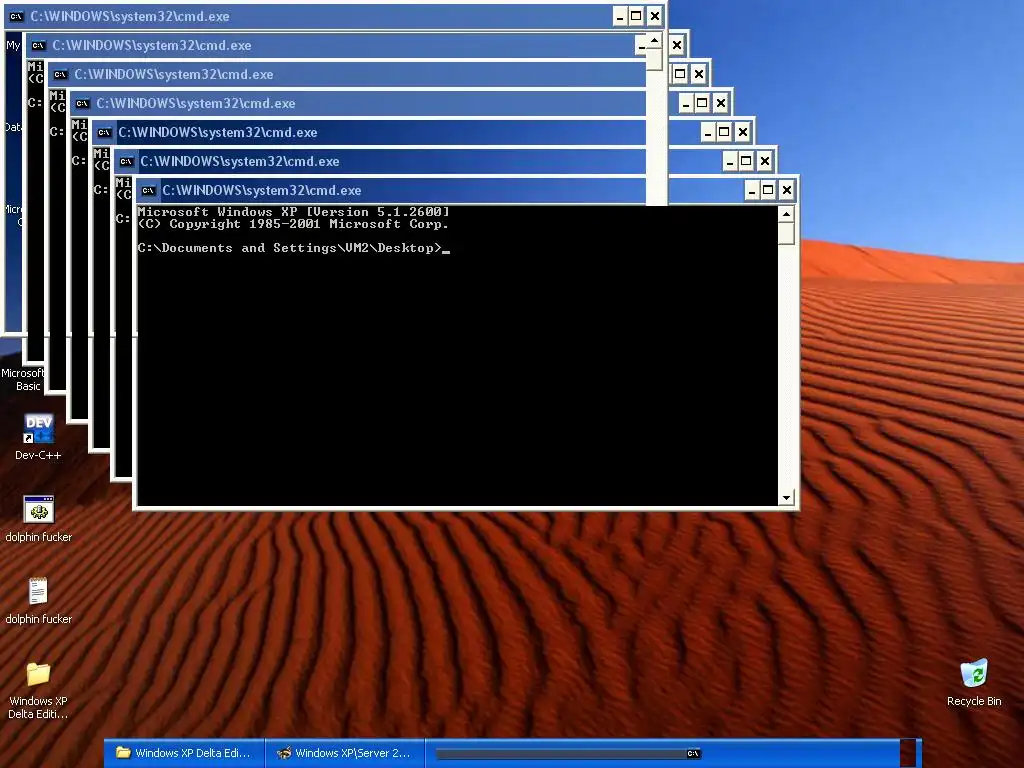Click the scrollbar thumb in the frontmost cmd window
Image resolution: width=1024 pixels, height=768 pixels.
(x=786, y=233)
